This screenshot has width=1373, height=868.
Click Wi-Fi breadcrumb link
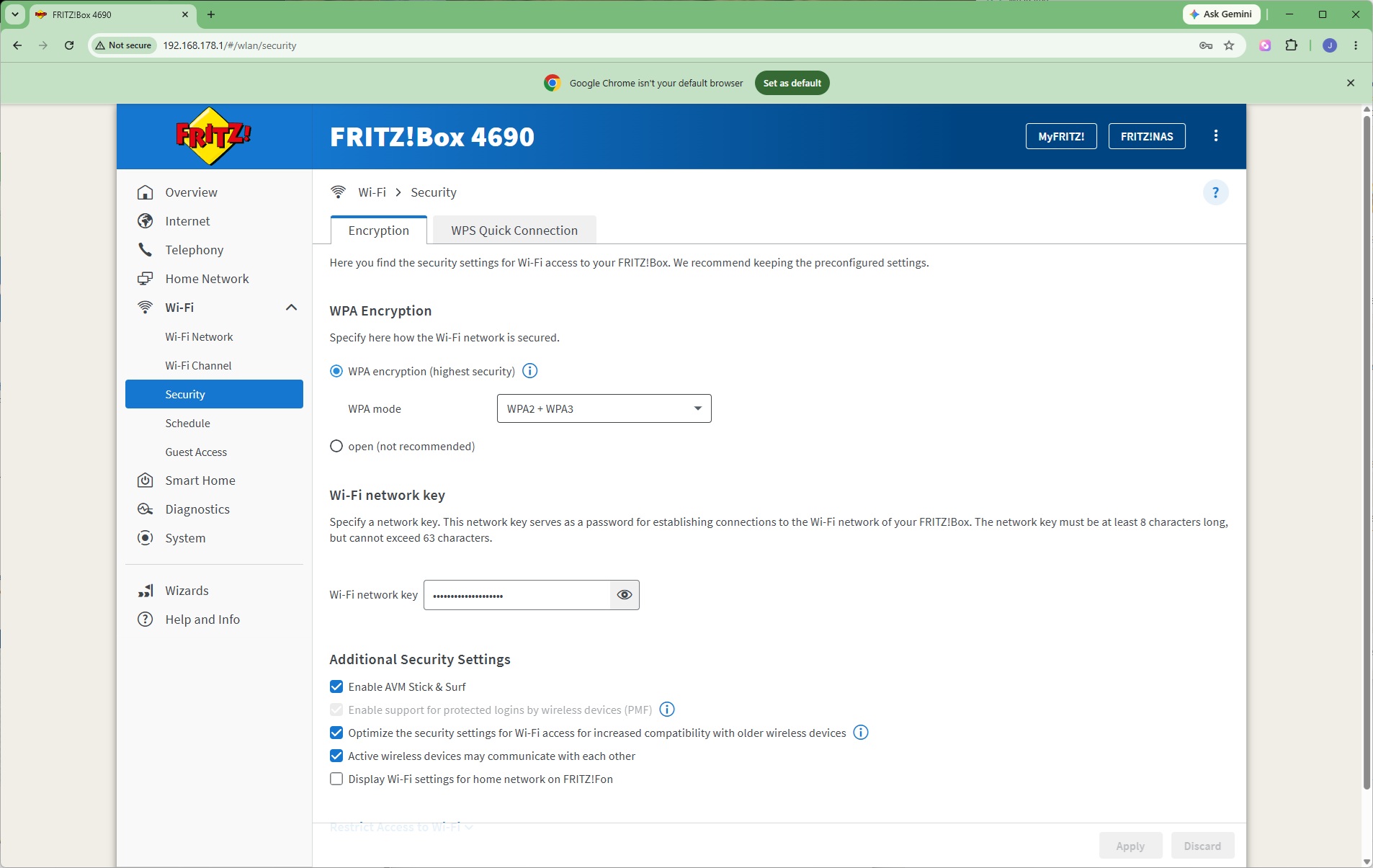coord(372,192)
